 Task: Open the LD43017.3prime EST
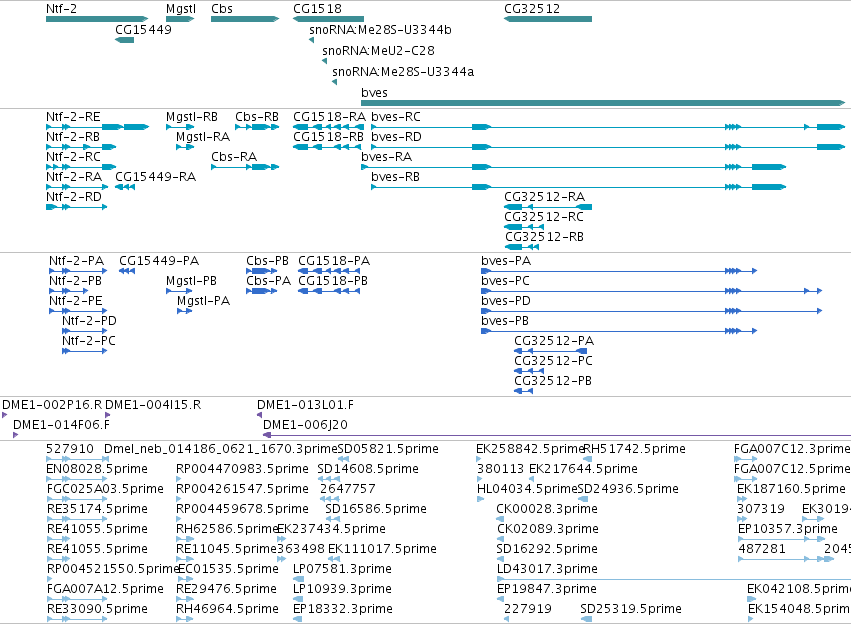[x=674, y=580]
